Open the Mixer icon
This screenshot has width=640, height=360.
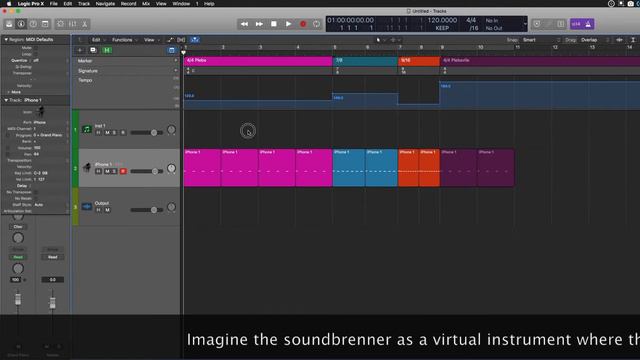click(x=73, y=24)
